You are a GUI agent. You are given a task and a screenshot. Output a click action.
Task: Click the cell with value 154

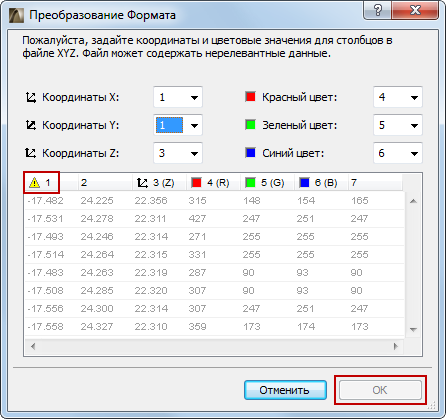click(305, 201)
